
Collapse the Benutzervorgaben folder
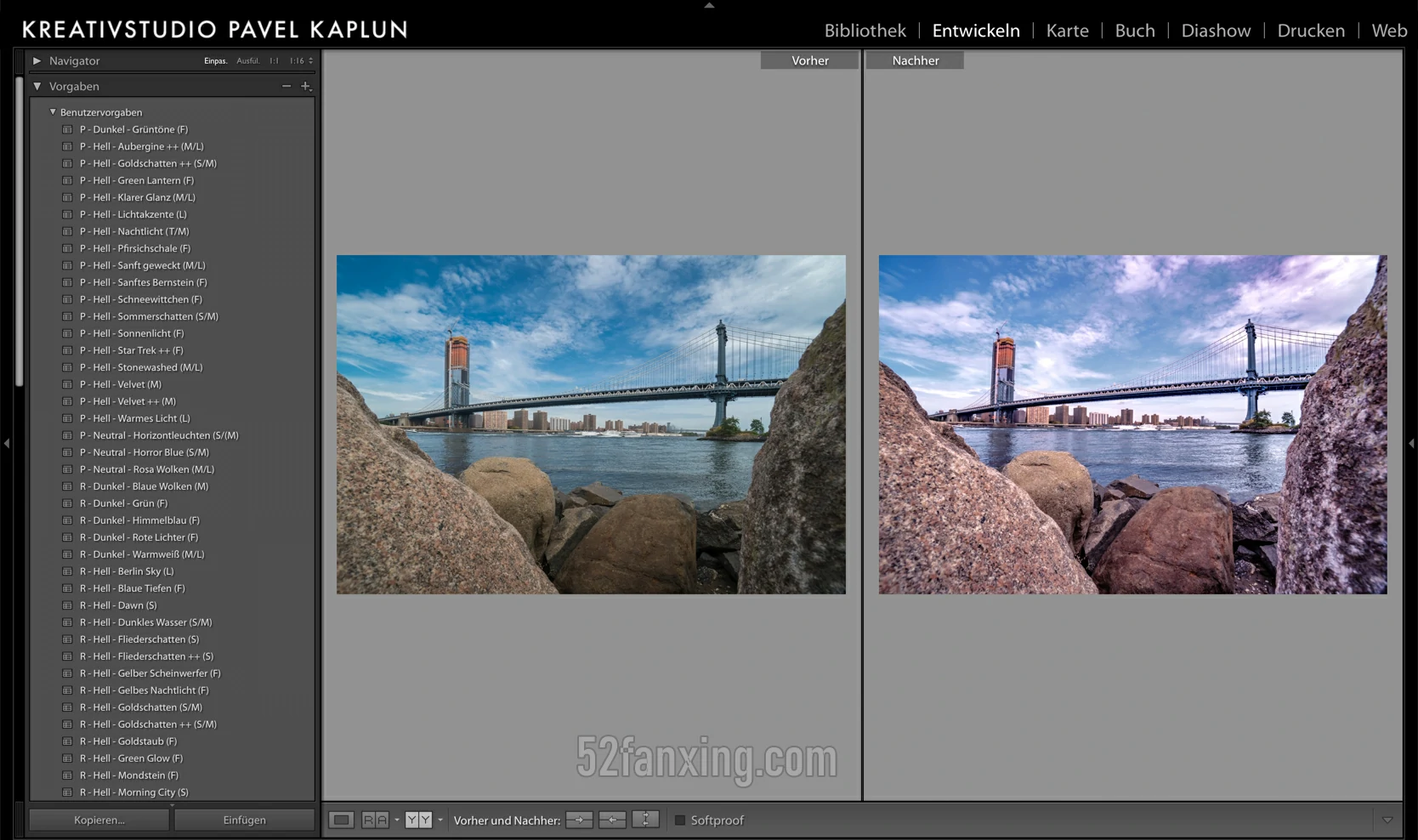53,111
